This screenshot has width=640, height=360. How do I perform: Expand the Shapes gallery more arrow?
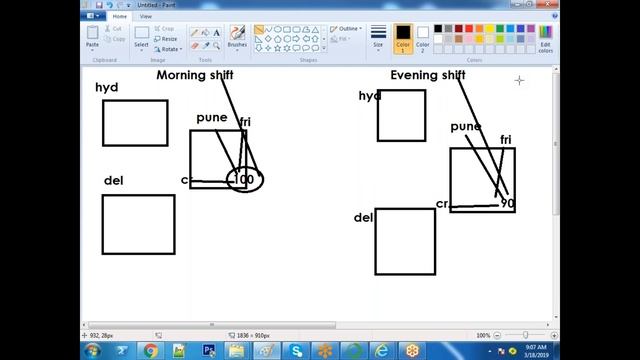[324, 48]
